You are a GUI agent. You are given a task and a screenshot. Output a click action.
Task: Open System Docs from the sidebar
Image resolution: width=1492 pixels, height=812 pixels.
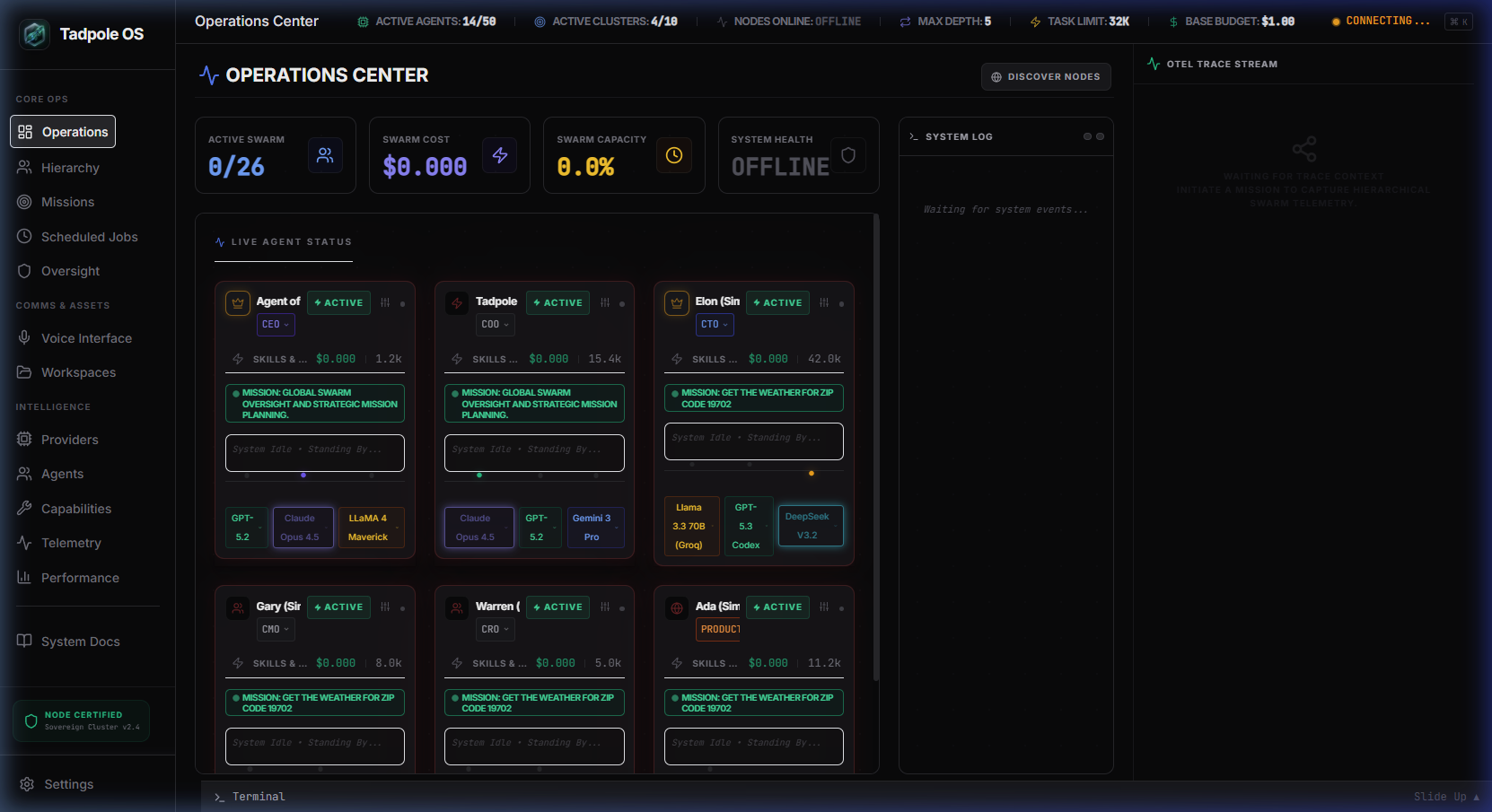(80, 642)
